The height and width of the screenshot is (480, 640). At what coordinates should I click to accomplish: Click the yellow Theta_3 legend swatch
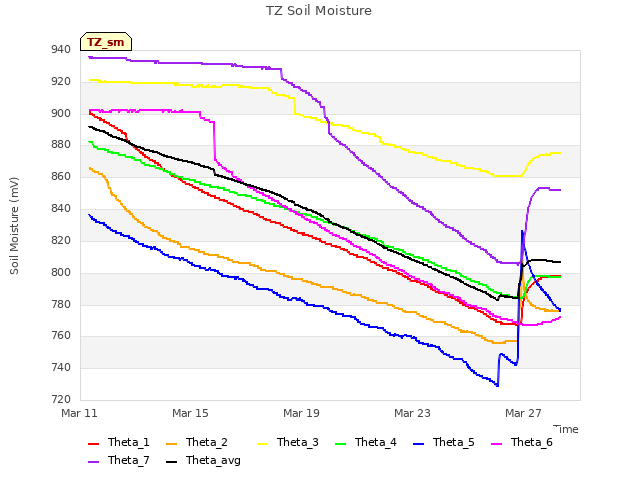262,444
